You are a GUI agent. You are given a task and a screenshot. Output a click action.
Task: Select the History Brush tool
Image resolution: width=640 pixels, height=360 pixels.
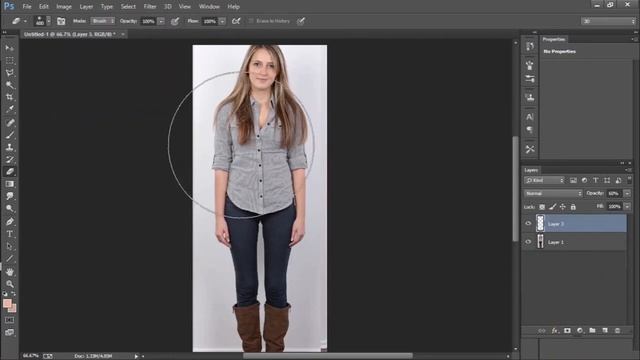pos(9,160)
